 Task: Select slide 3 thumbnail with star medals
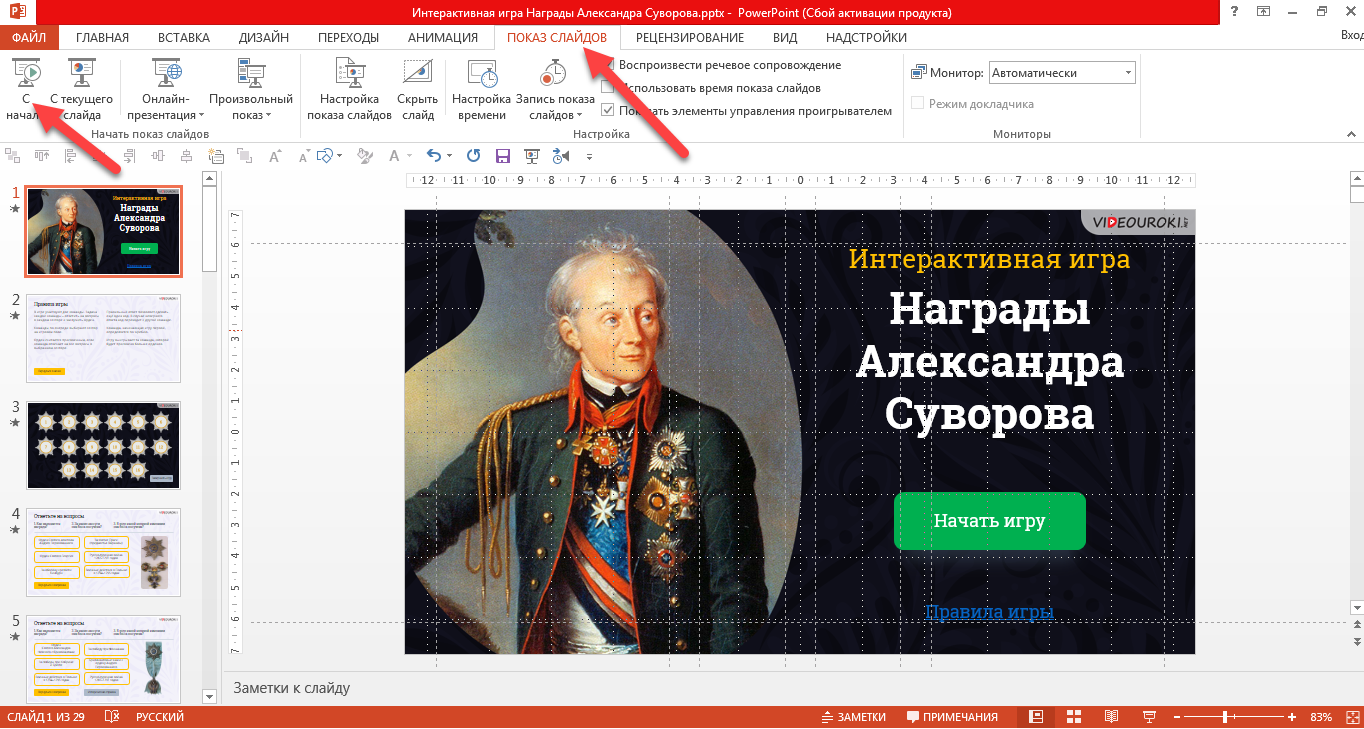point(104,445)
